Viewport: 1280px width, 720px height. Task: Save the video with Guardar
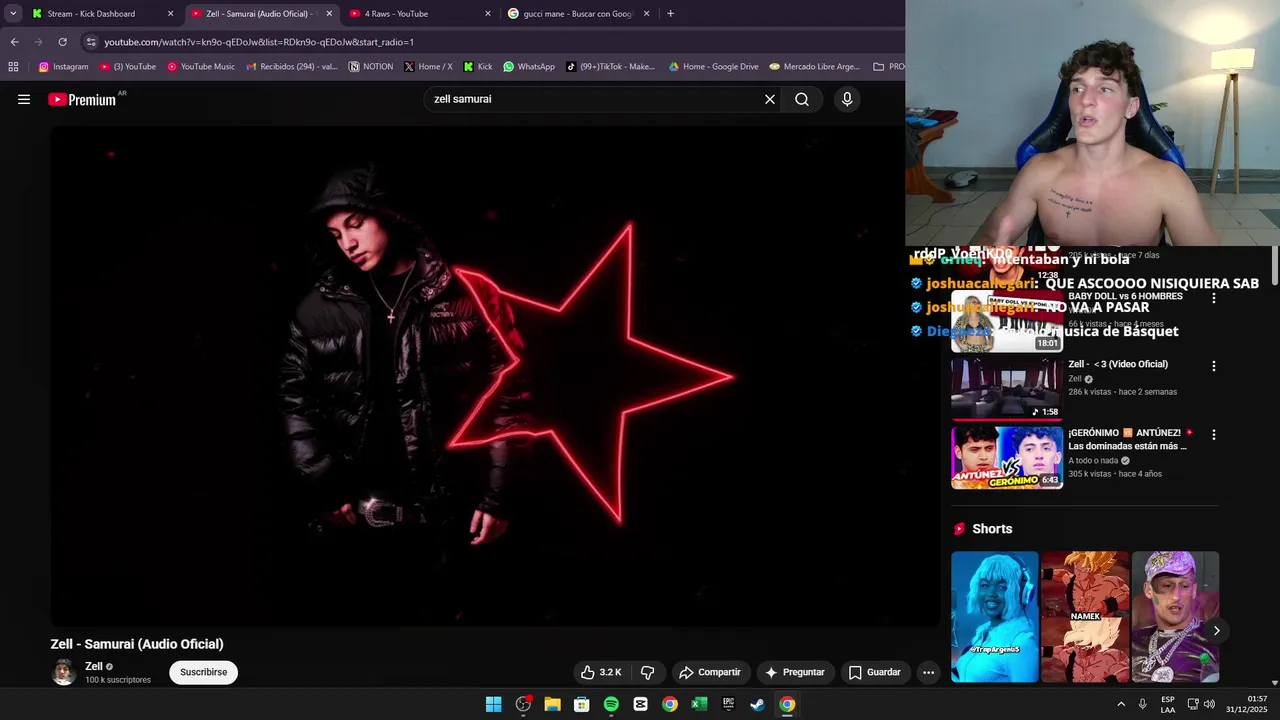(875, 672)
